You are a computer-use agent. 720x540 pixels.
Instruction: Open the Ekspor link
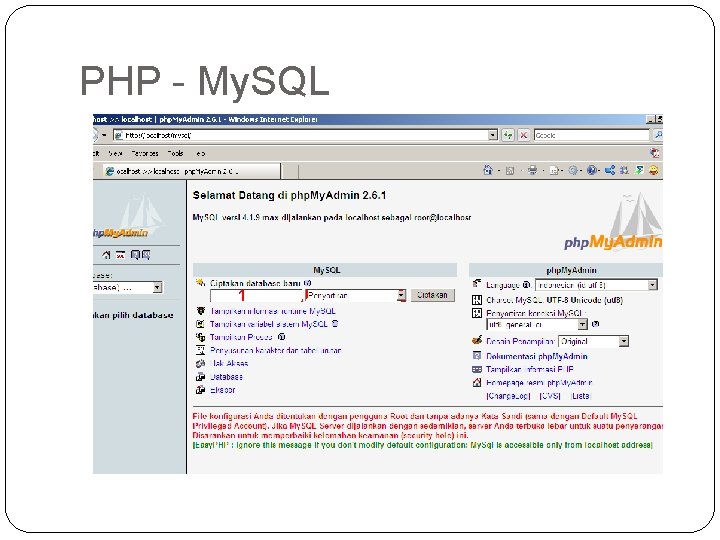pyautogui.click(x=223, y=390)
